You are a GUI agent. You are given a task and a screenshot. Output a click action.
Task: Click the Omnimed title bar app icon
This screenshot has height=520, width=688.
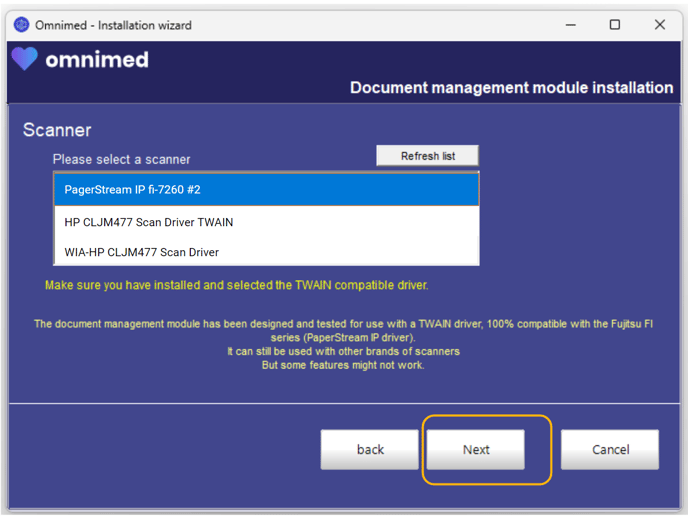[22, 25]
